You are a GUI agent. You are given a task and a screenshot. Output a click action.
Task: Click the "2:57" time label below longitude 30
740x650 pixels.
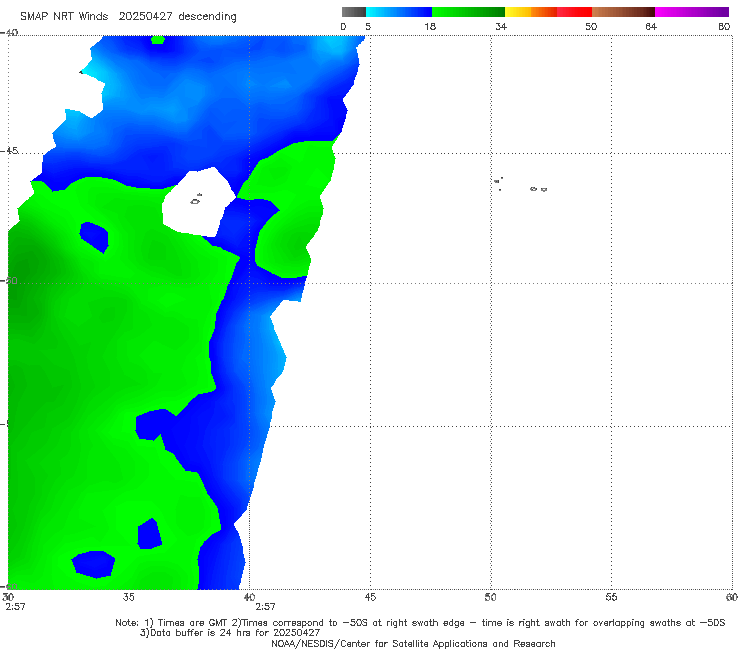tap(15, 607)
